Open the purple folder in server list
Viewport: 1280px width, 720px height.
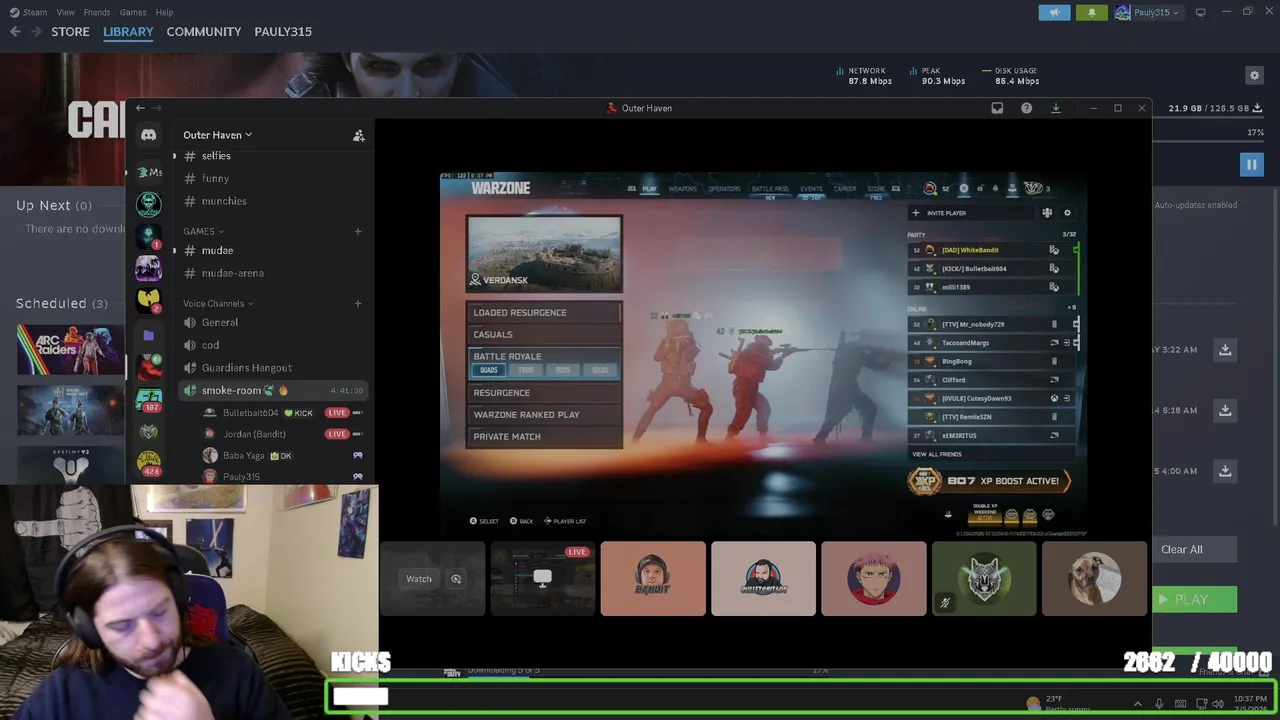pyautogui.click(x=148, y=335)
